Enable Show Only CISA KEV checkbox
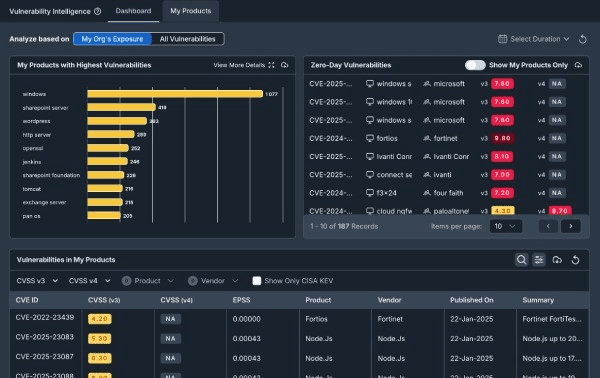600x378 pixels. click(257, 281)
